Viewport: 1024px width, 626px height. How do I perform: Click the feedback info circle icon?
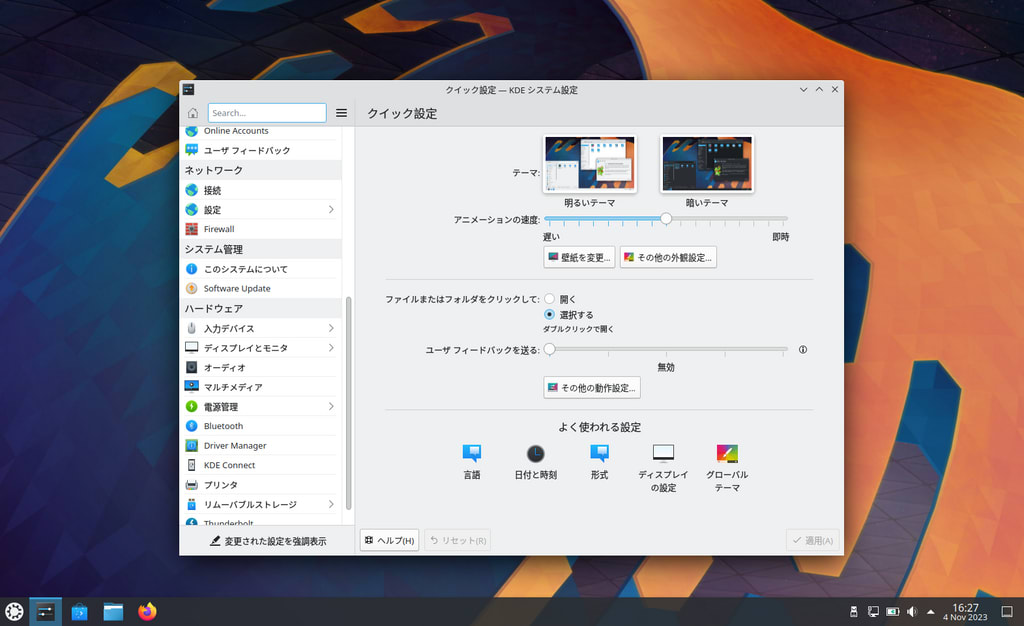803,350
